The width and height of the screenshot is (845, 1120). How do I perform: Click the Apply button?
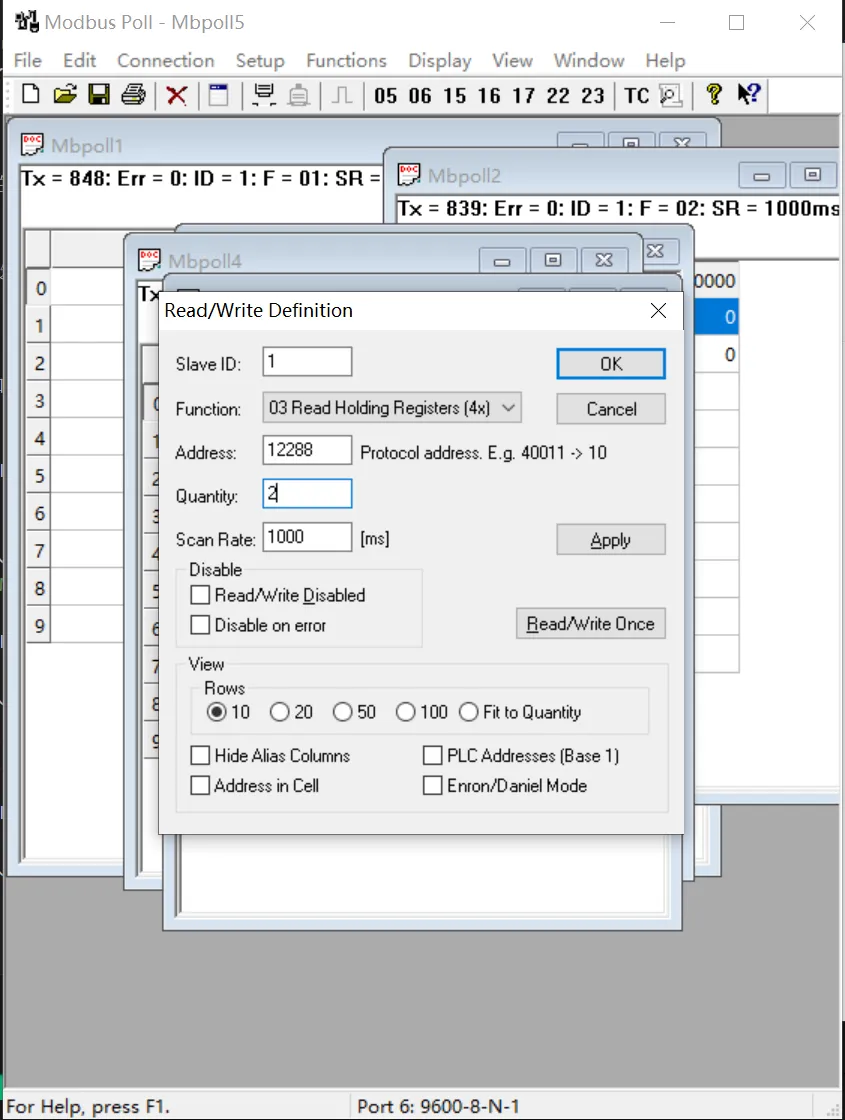611,540
